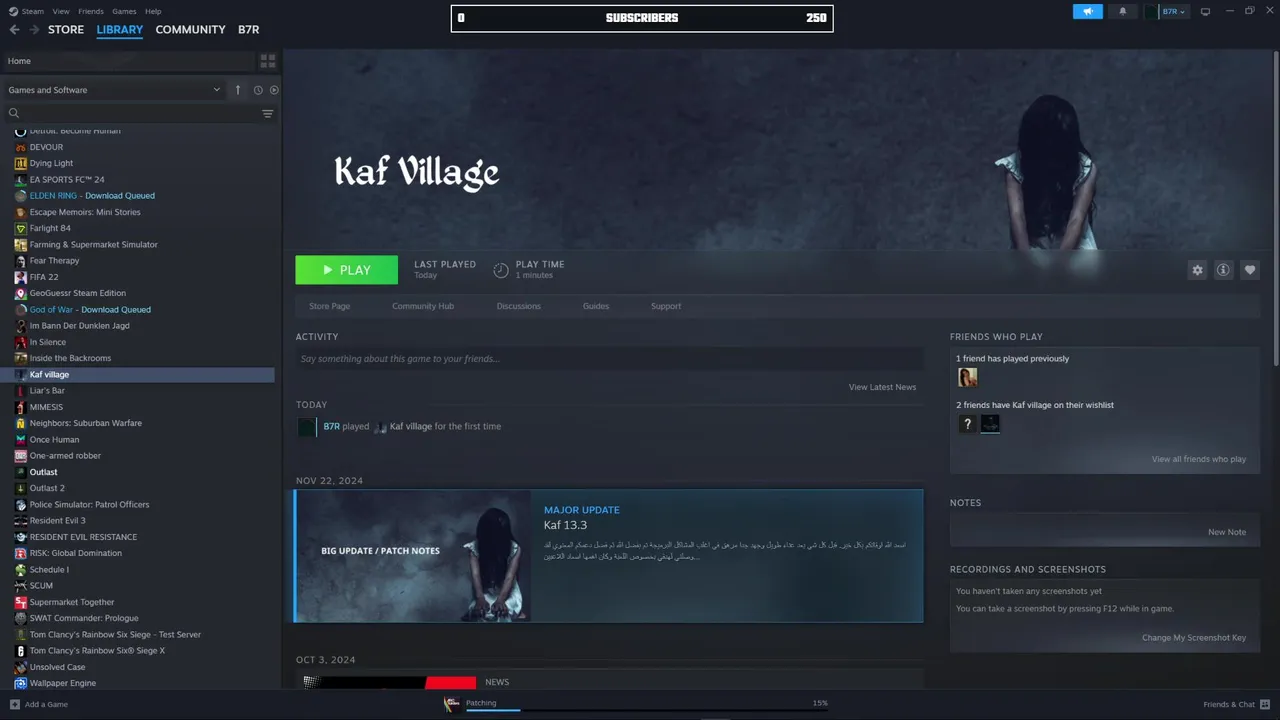Open the B7R profile tab
Viewport: 1280px width, 720px height.
coord(248,30)
